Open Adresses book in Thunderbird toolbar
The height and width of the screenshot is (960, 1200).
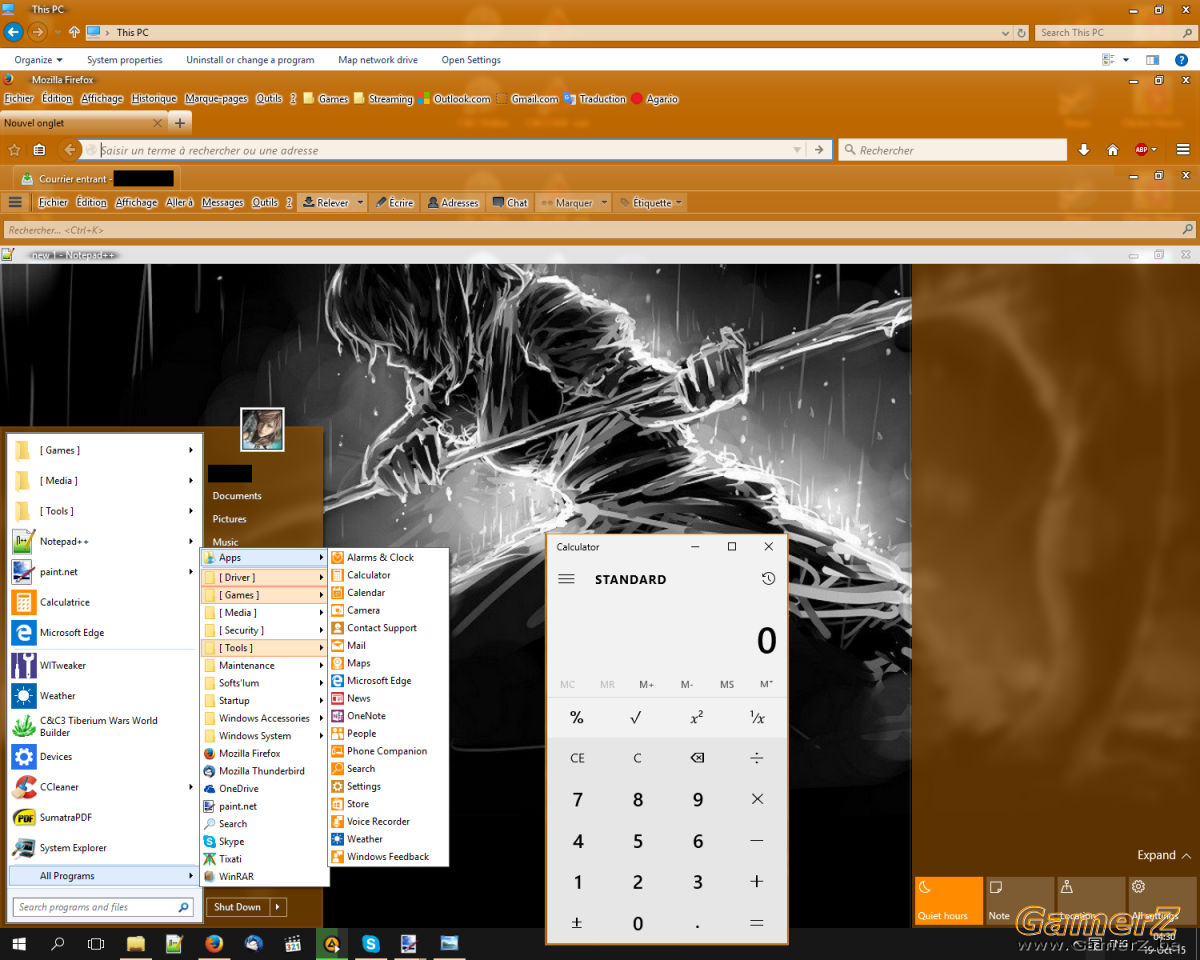click(x=452, y=202)
